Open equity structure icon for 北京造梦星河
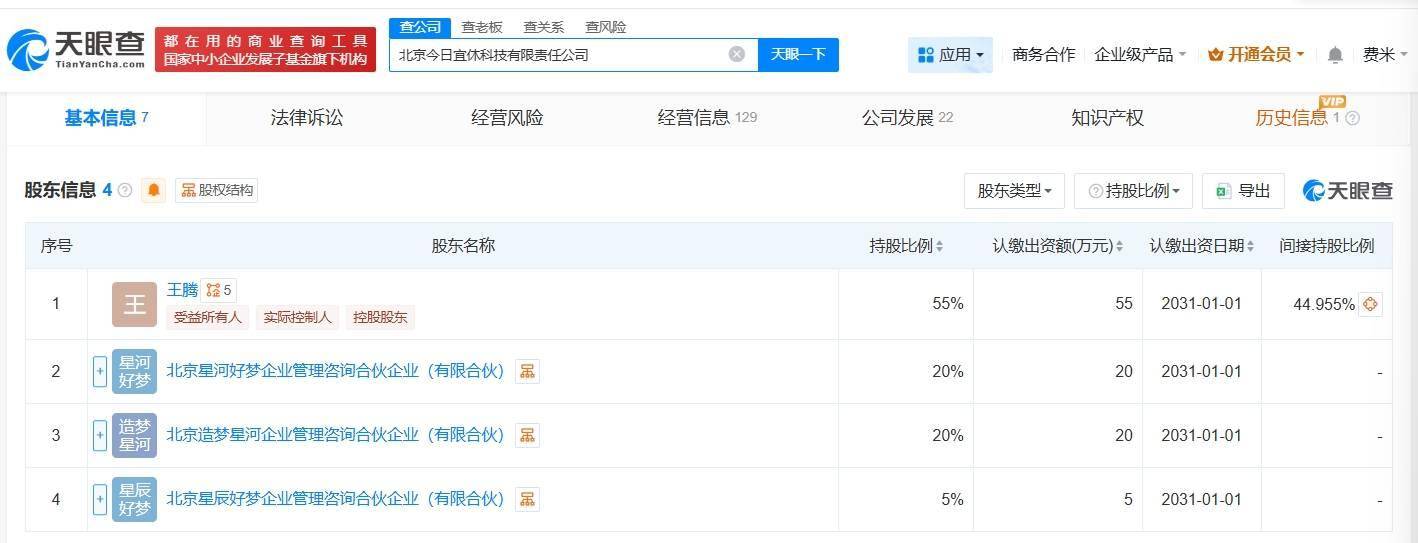 pyautogui.click(x=527, y=436)
